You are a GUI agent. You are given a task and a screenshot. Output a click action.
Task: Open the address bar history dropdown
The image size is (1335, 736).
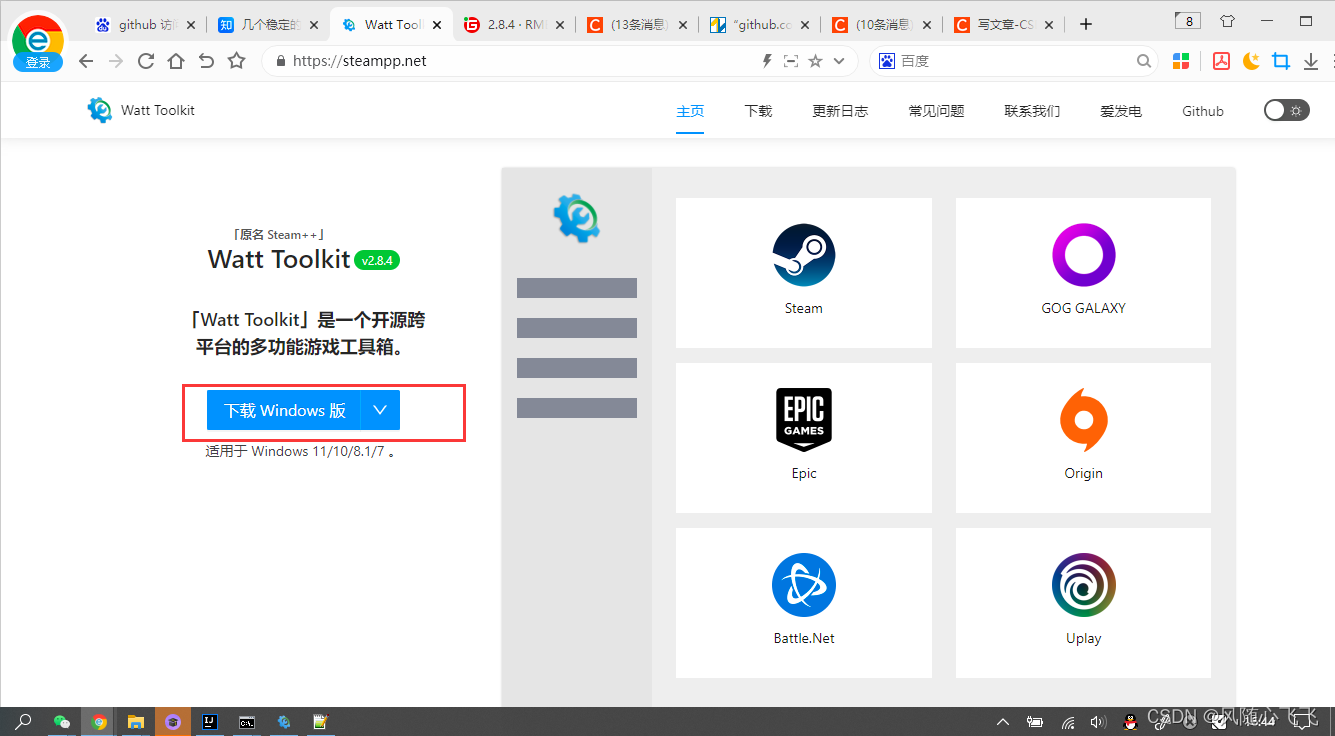tap(840, 60)
